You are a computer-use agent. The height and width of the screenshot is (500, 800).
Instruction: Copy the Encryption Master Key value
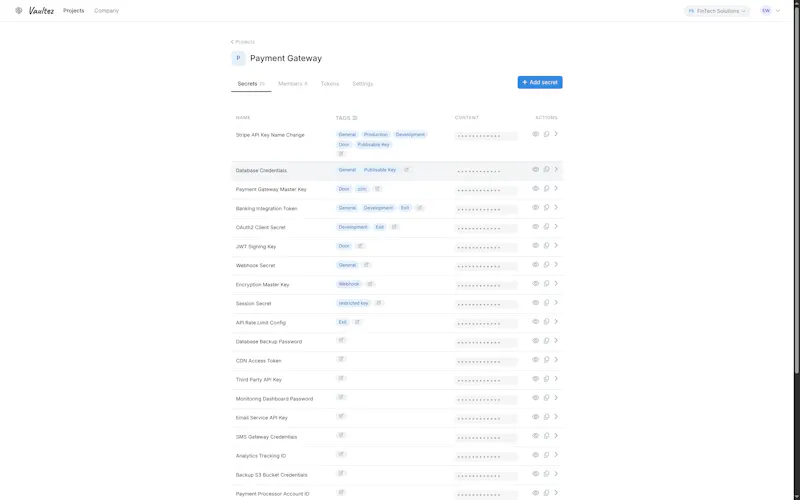click(546, 284)
